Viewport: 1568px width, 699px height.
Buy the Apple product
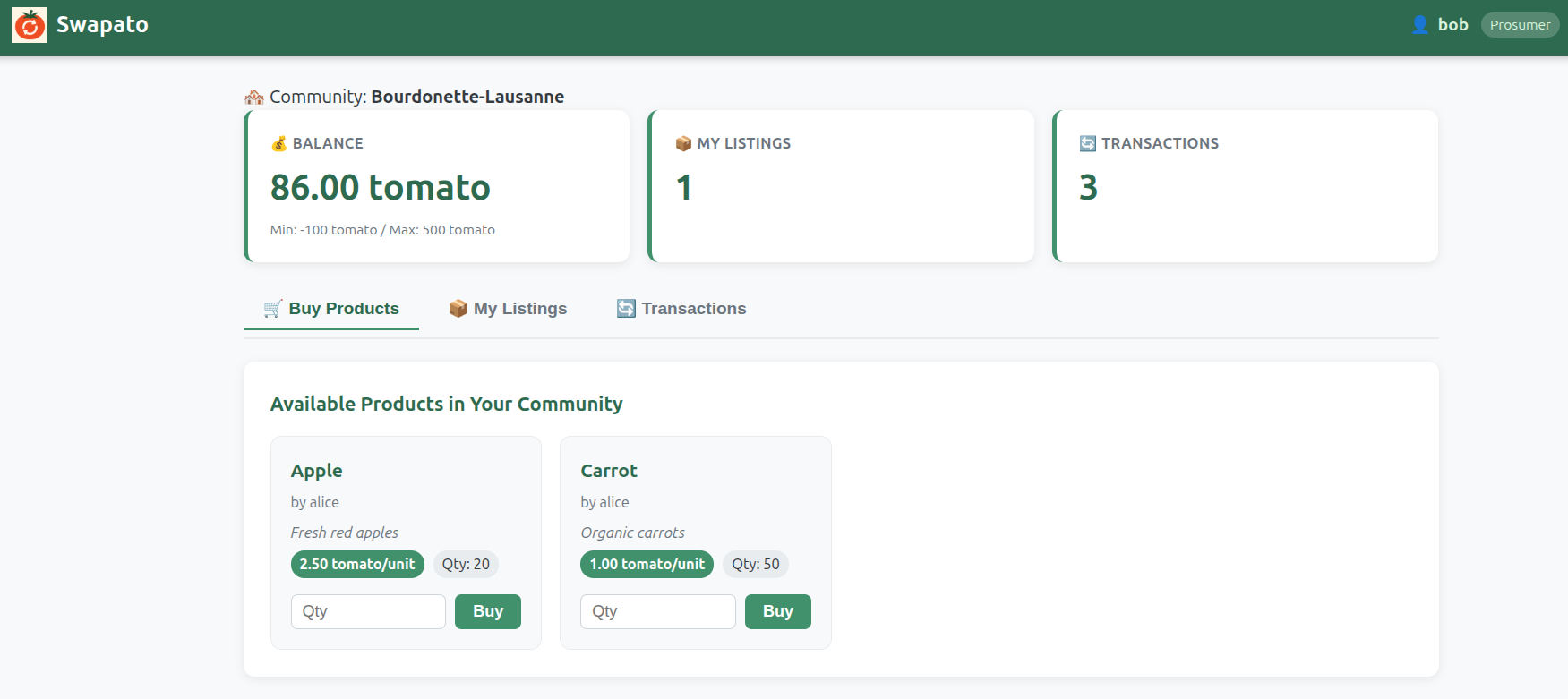tap(488, 611)
